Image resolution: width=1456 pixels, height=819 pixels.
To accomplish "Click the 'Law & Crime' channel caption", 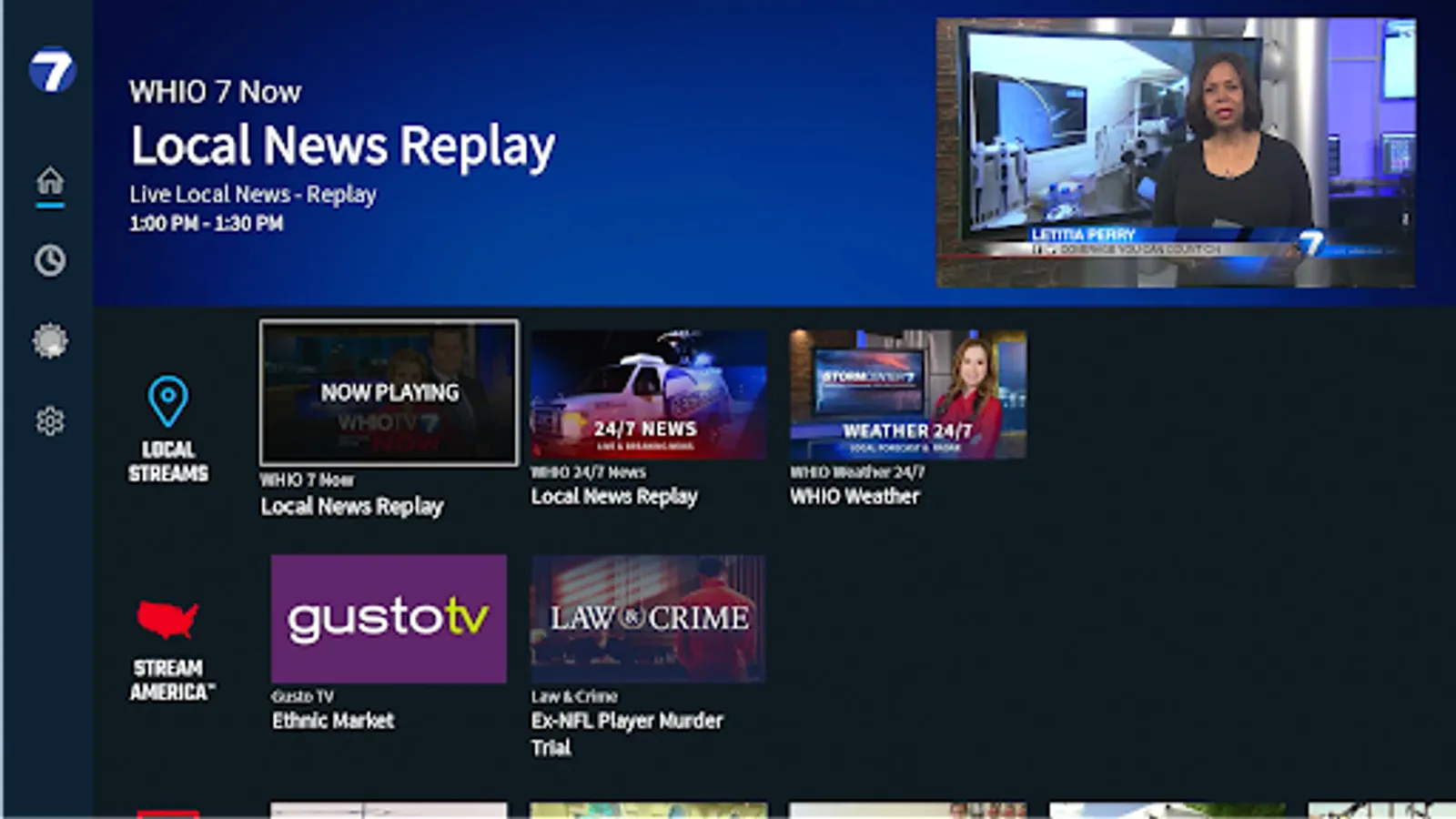I will tap(574, 696).
